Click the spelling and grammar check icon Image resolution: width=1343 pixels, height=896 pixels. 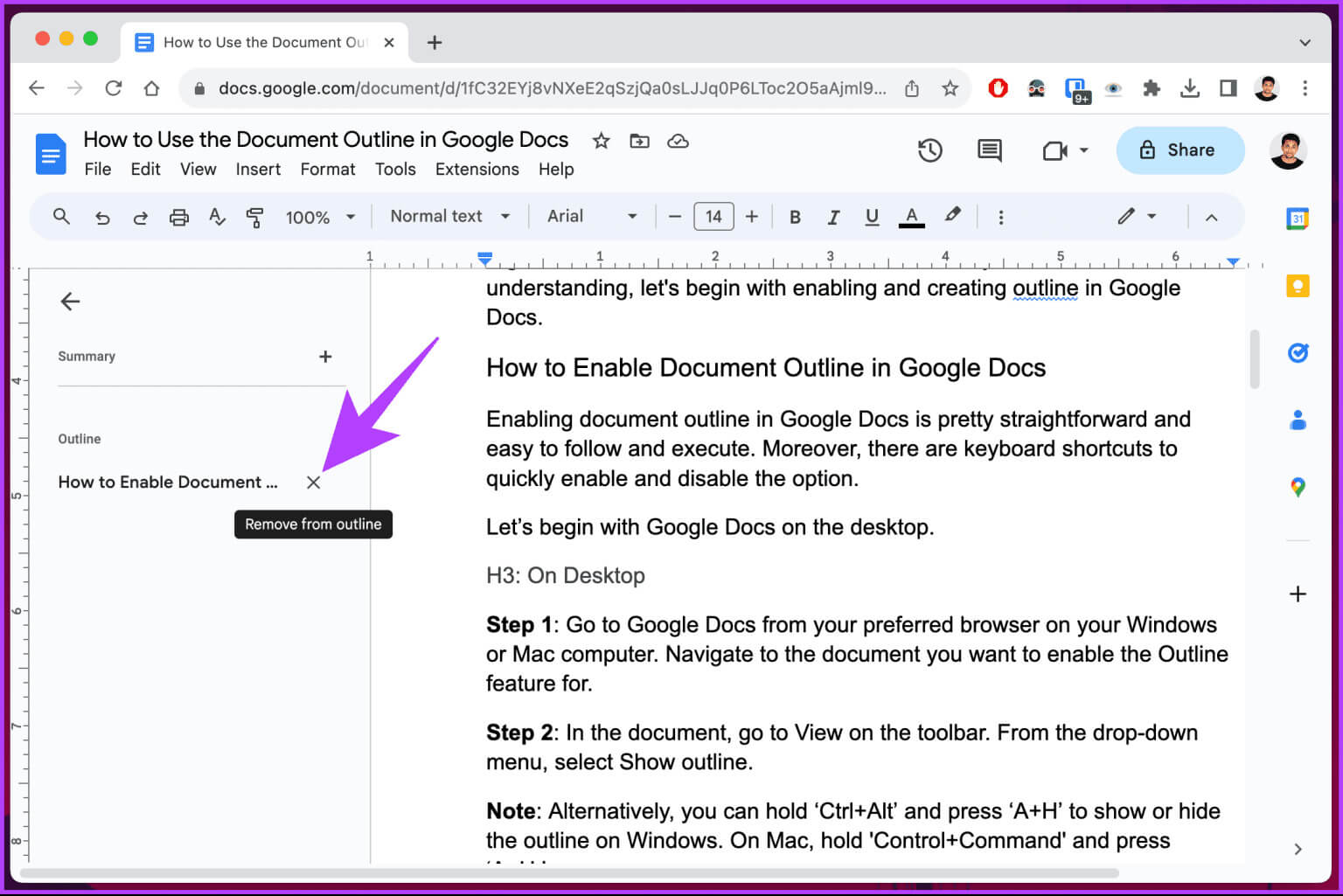pyautogui.click(x=217, y=217)
